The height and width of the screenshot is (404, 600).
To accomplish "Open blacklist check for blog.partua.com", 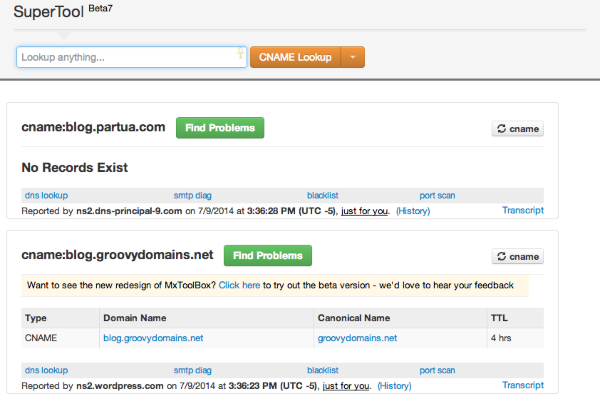I will [x=323, y=195].
